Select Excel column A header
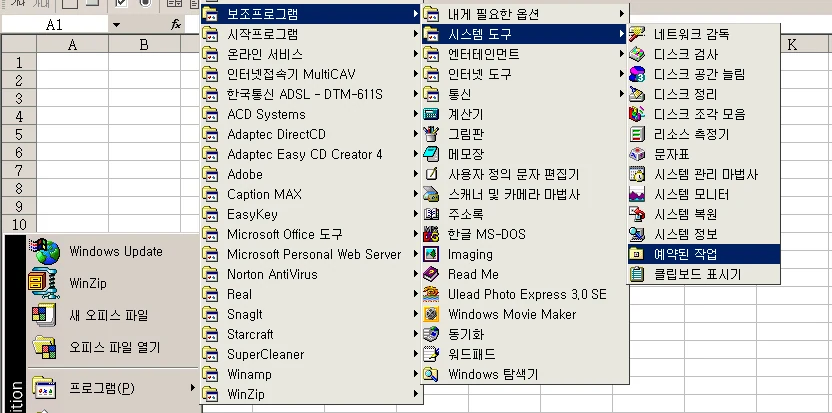Image resolution: width=832 pixels, height=413 pixels. coord(72,45)
